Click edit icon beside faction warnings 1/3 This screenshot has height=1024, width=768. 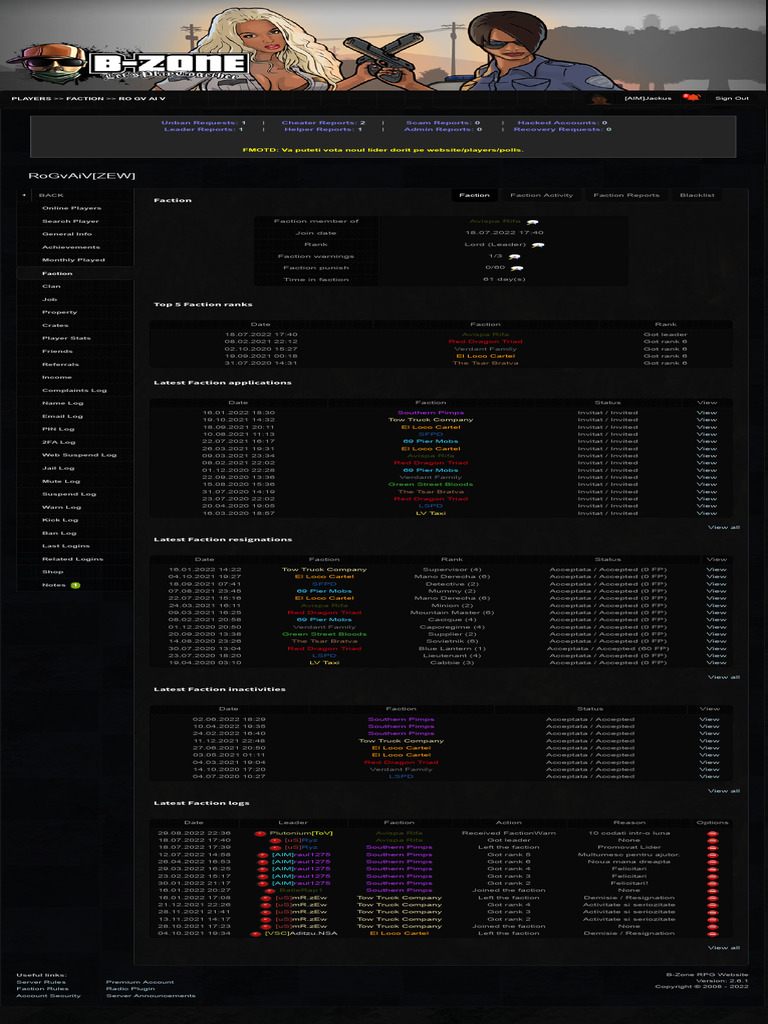pyautogui.click(x=514, y=257)
